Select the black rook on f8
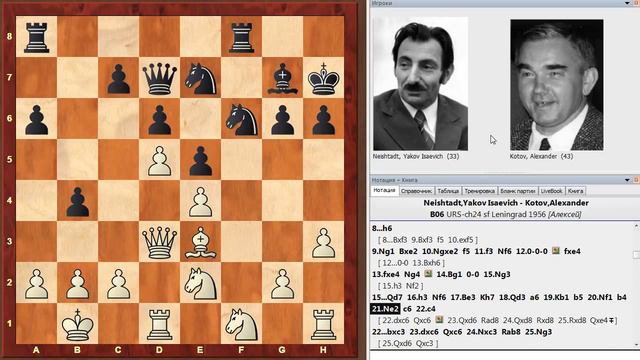Screen dimensions: 640x360 coord(241,37)
